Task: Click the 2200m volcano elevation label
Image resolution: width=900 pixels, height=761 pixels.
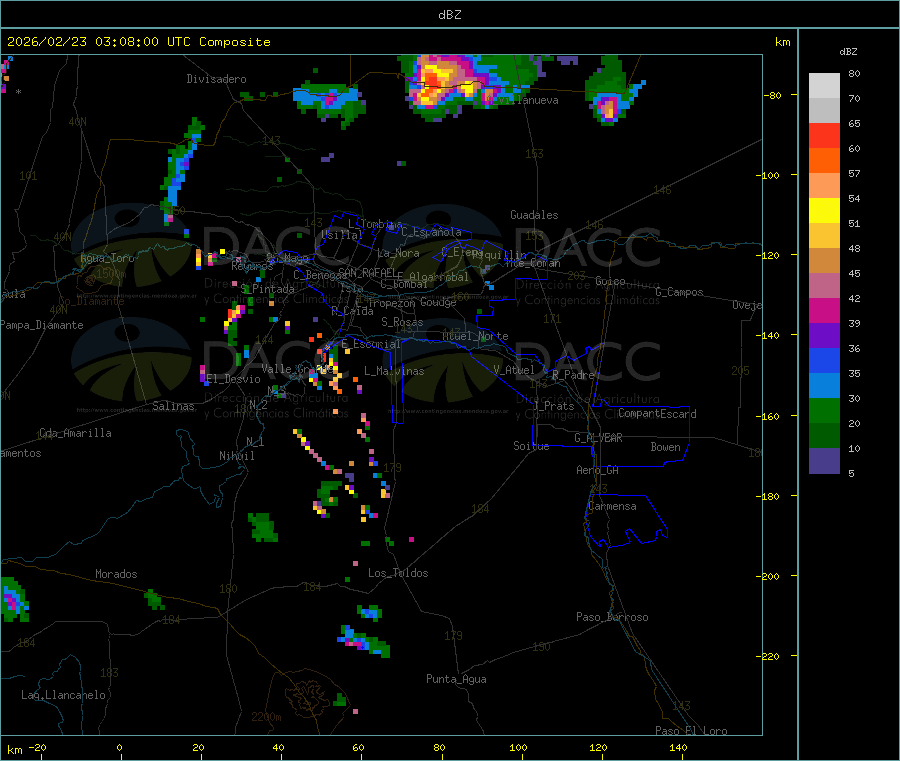Action: (266, 717)
